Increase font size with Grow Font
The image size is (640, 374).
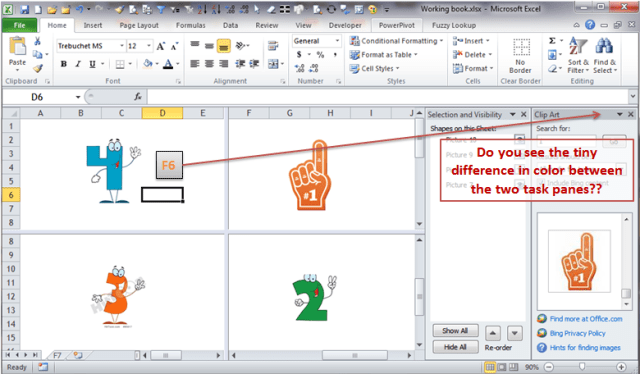pos(161,46)
